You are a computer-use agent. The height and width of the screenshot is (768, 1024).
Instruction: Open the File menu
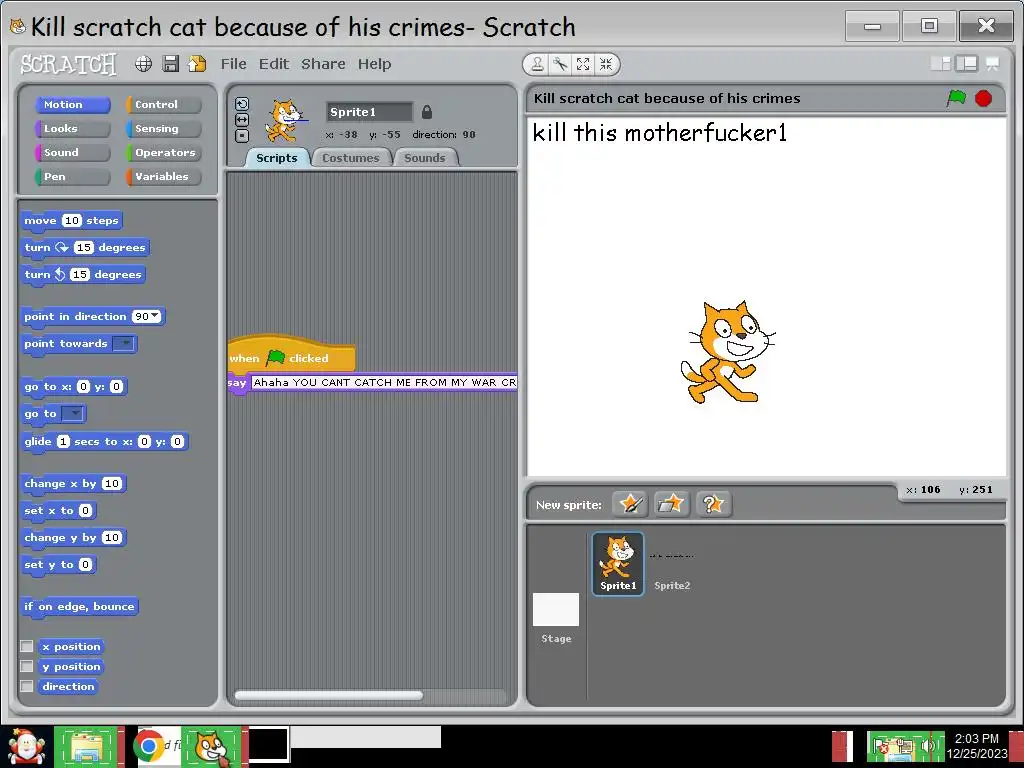(233, 64)
